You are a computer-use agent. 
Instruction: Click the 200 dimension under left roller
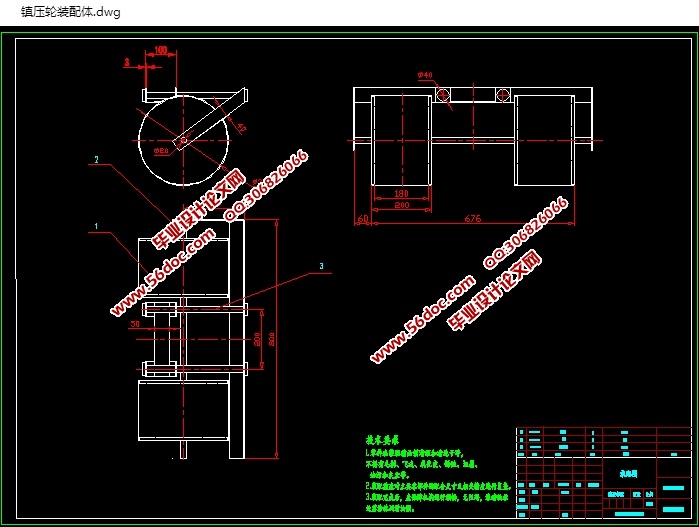tap(401, 205)
